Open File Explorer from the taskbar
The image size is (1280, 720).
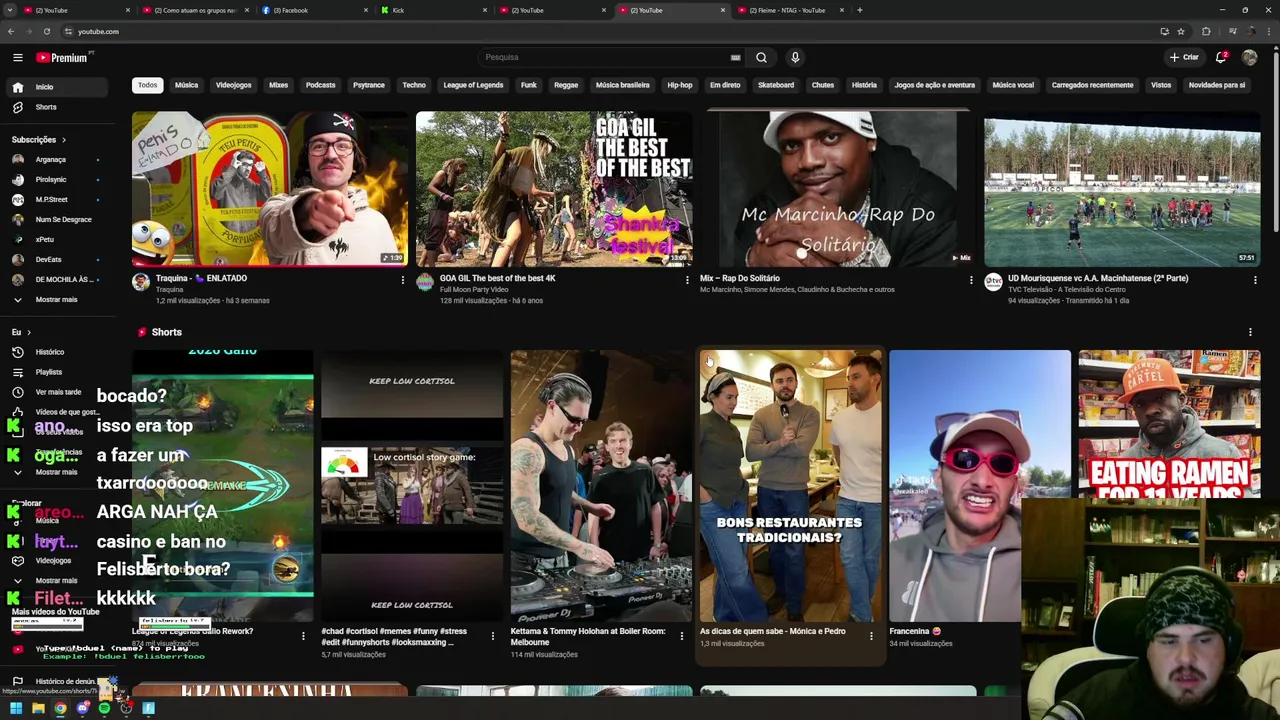pyautogui.click(x=38, y=708)
